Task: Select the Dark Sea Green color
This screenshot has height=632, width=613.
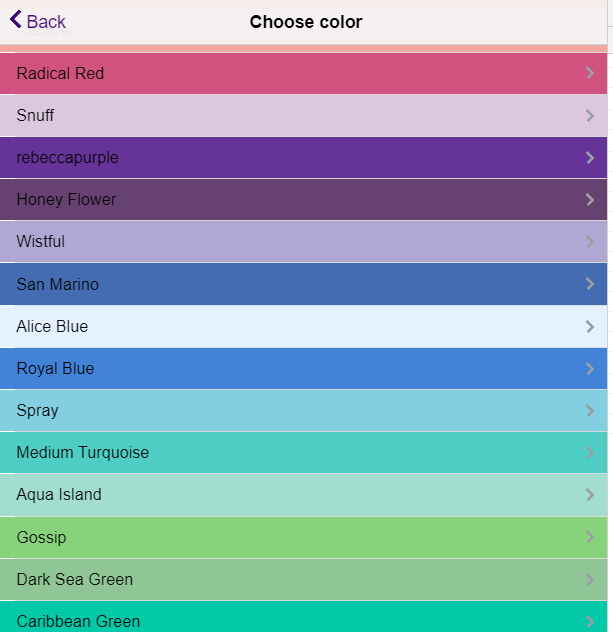Action: pyautogui.click(x=75, y=579)
